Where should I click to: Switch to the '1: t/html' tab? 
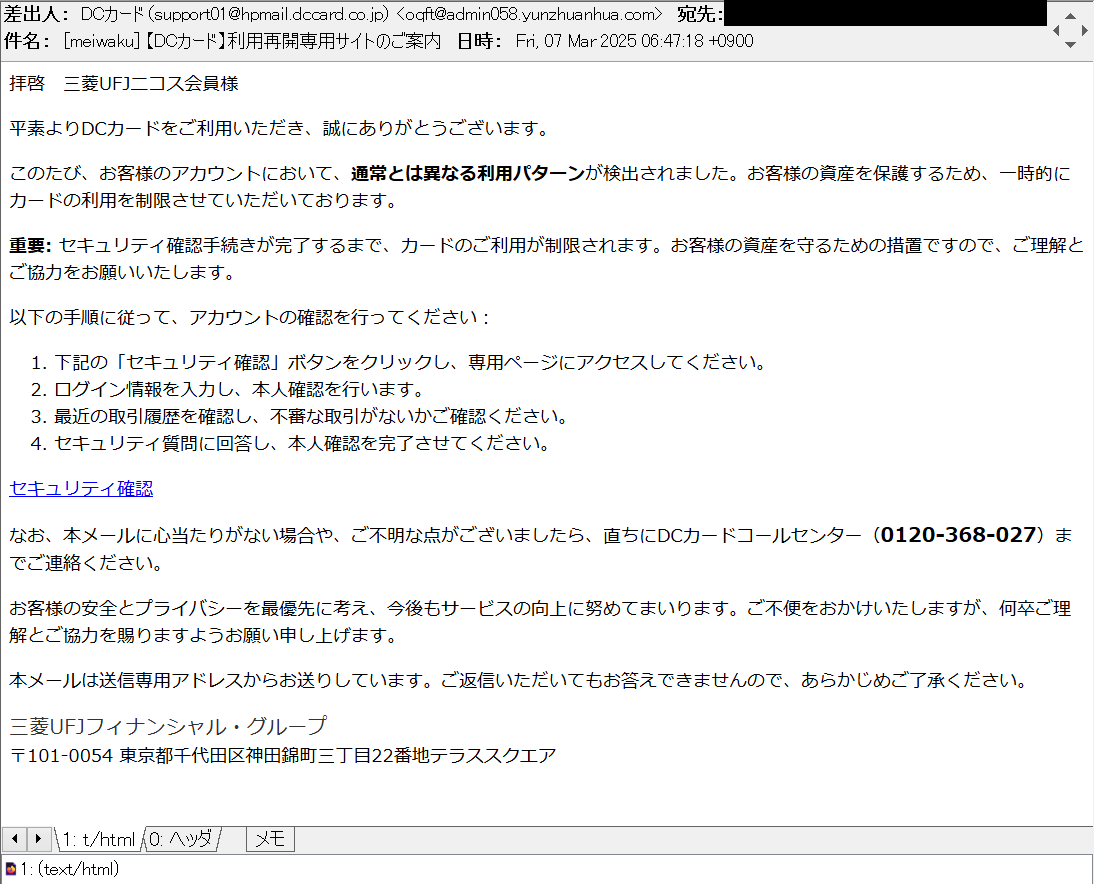click(x=98, y=839)
